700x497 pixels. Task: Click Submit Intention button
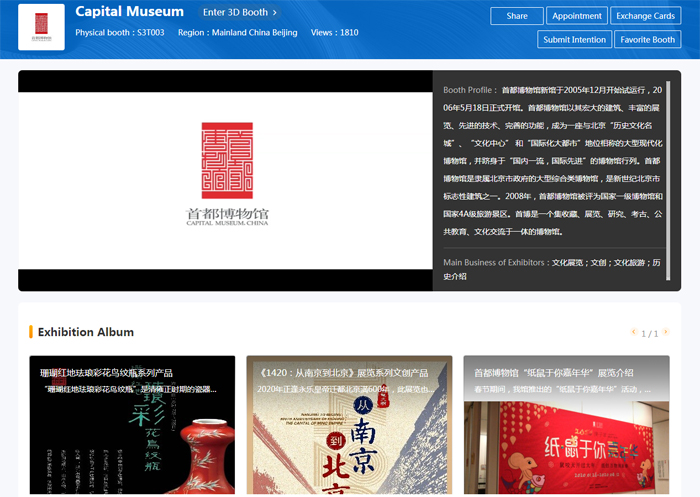click(x=575, y=39)
